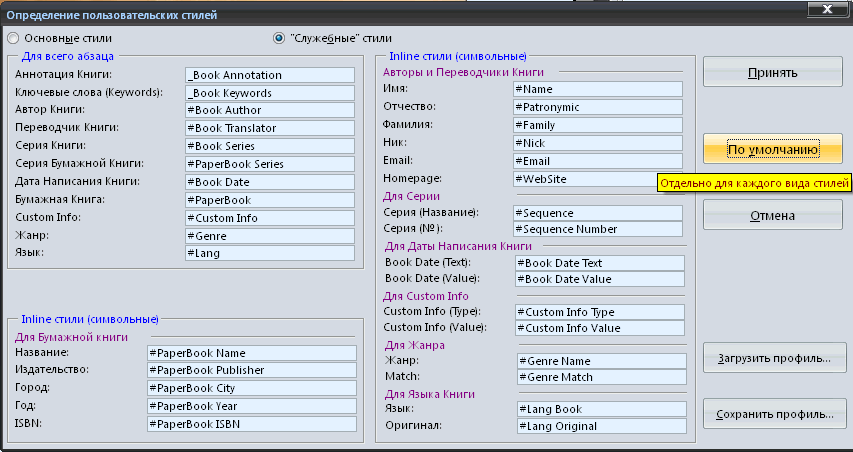Click the Принять button
This screenshot has height=452, width=853.
[772, 73]
